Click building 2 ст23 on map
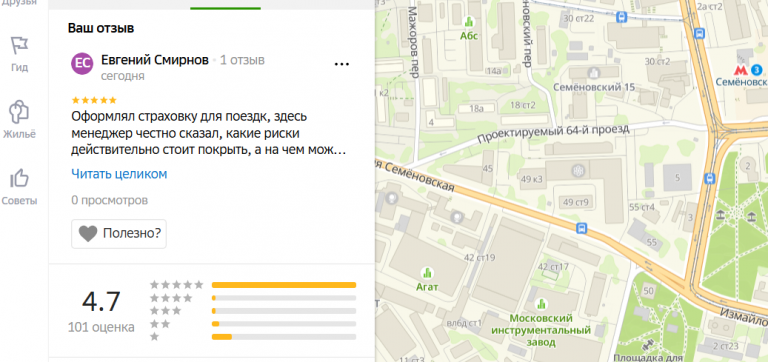Viewport: 768px width, 362px height. (726, 346)
